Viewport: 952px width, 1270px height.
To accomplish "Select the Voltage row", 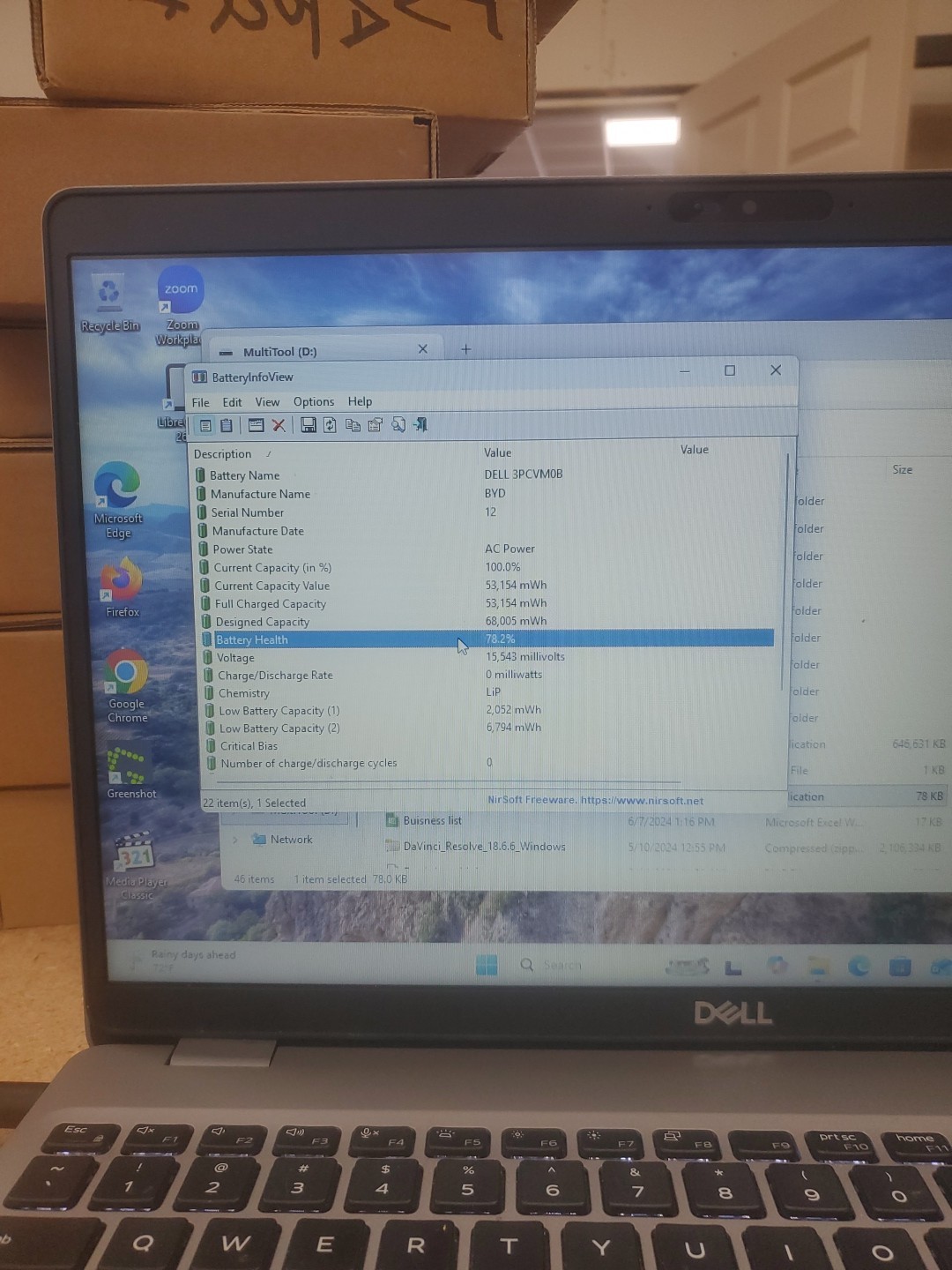I will click(487, 657).
